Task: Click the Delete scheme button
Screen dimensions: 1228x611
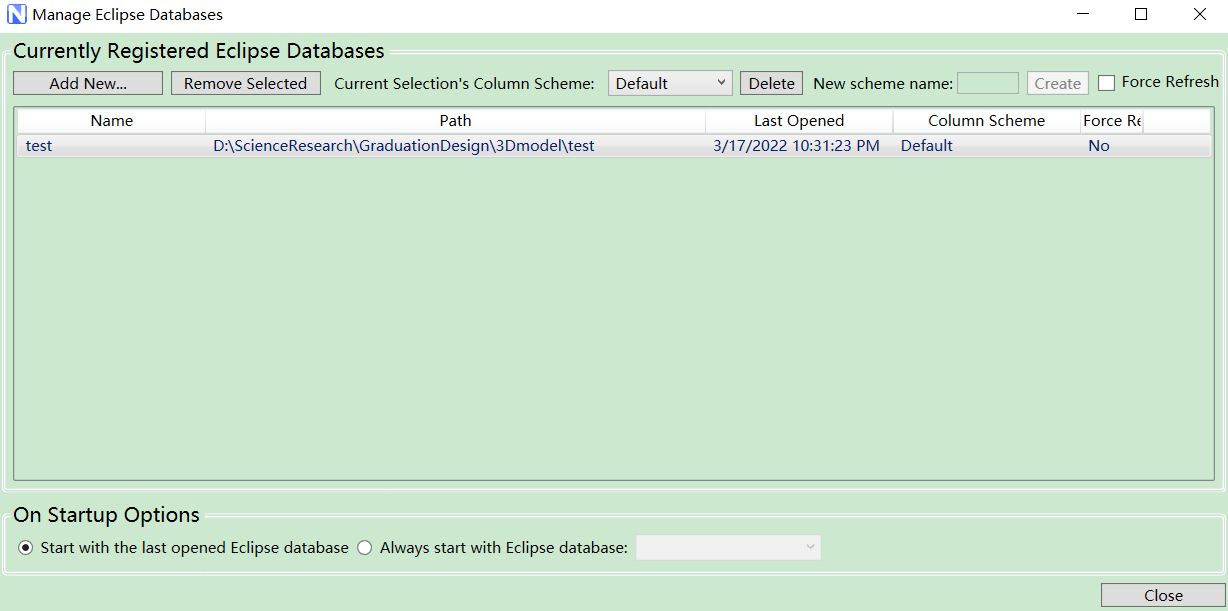Action: tap(772, 83)
